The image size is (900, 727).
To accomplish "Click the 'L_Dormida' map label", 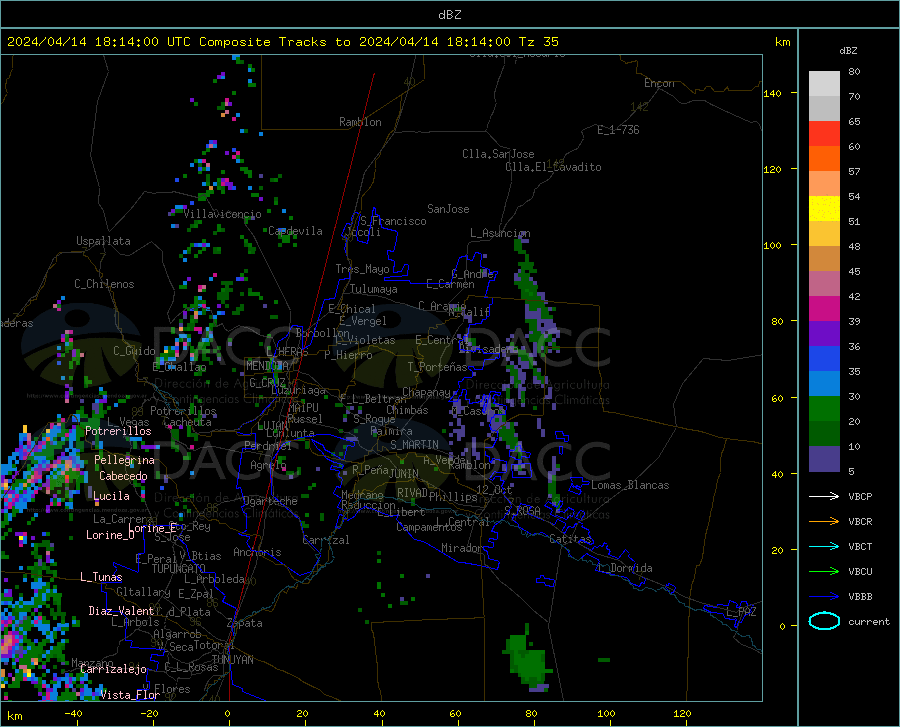I will [624, 568].
